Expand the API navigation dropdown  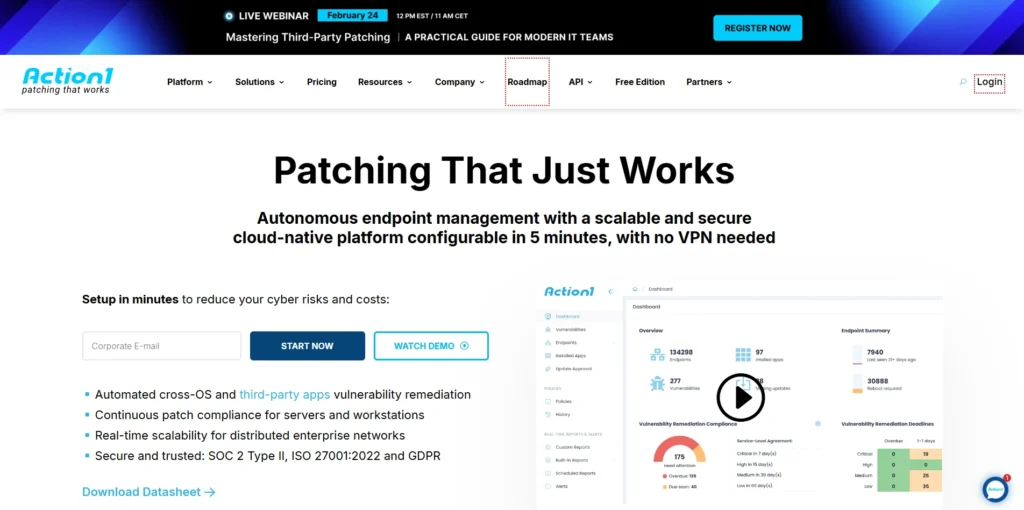pyautogui.click(x=580, y=82)
